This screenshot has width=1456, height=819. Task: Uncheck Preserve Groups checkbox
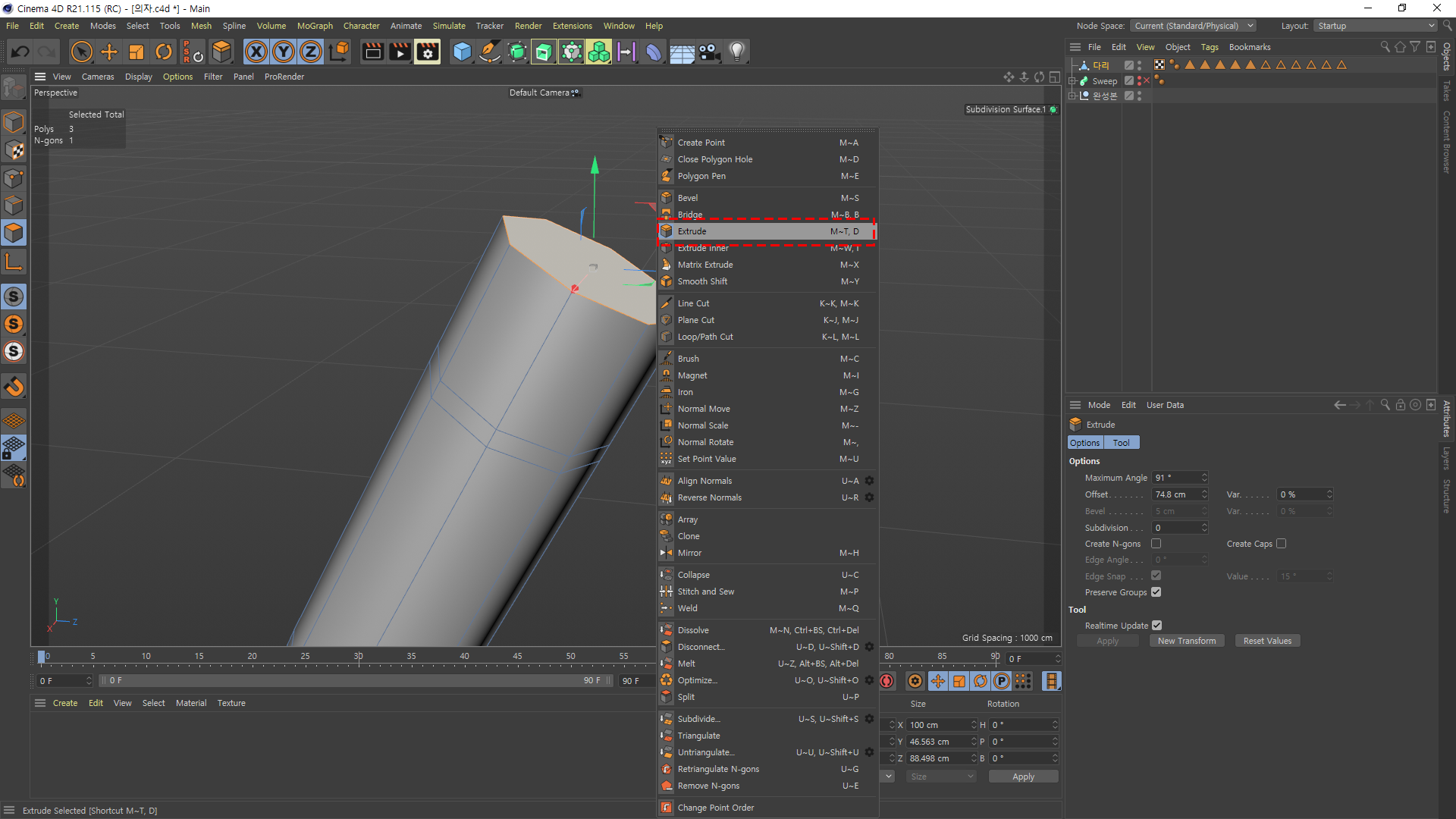[x=1156, y=592]
